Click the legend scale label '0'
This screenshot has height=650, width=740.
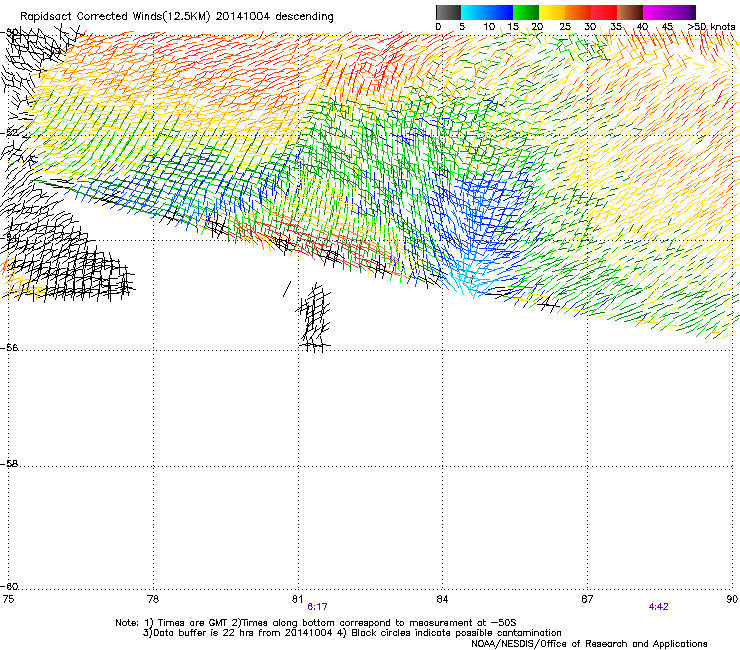pos(438,27)
